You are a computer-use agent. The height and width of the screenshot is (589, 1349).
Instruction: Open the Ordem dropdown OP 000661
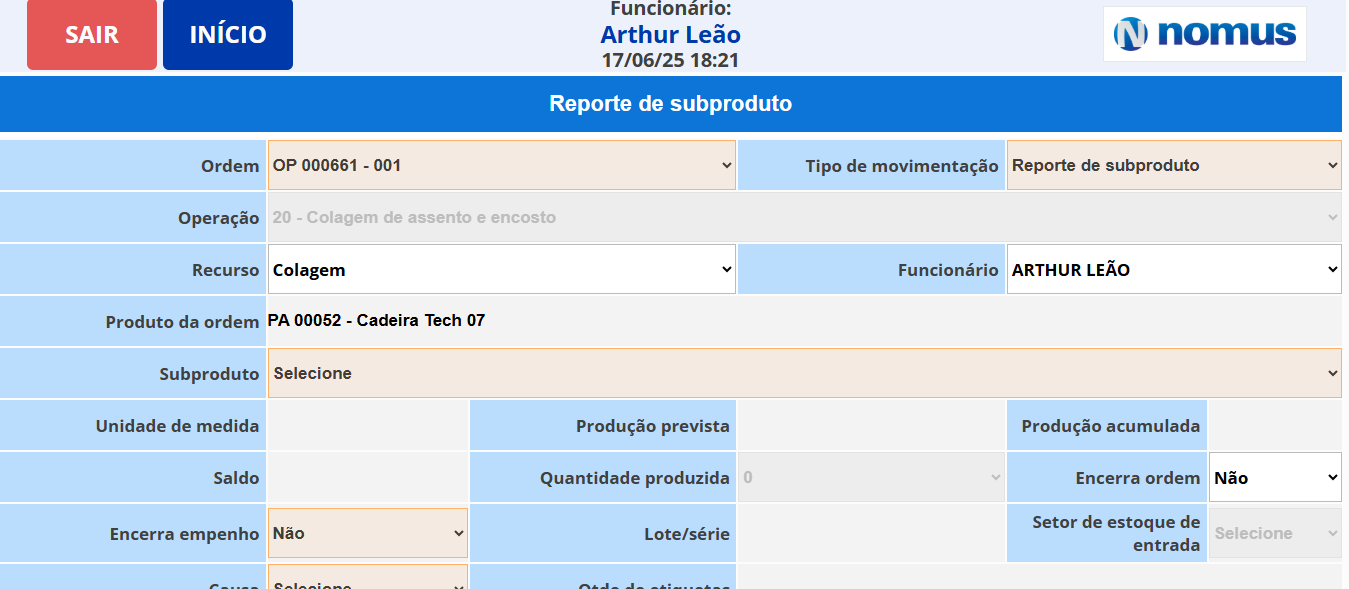[x=502, y=165]
